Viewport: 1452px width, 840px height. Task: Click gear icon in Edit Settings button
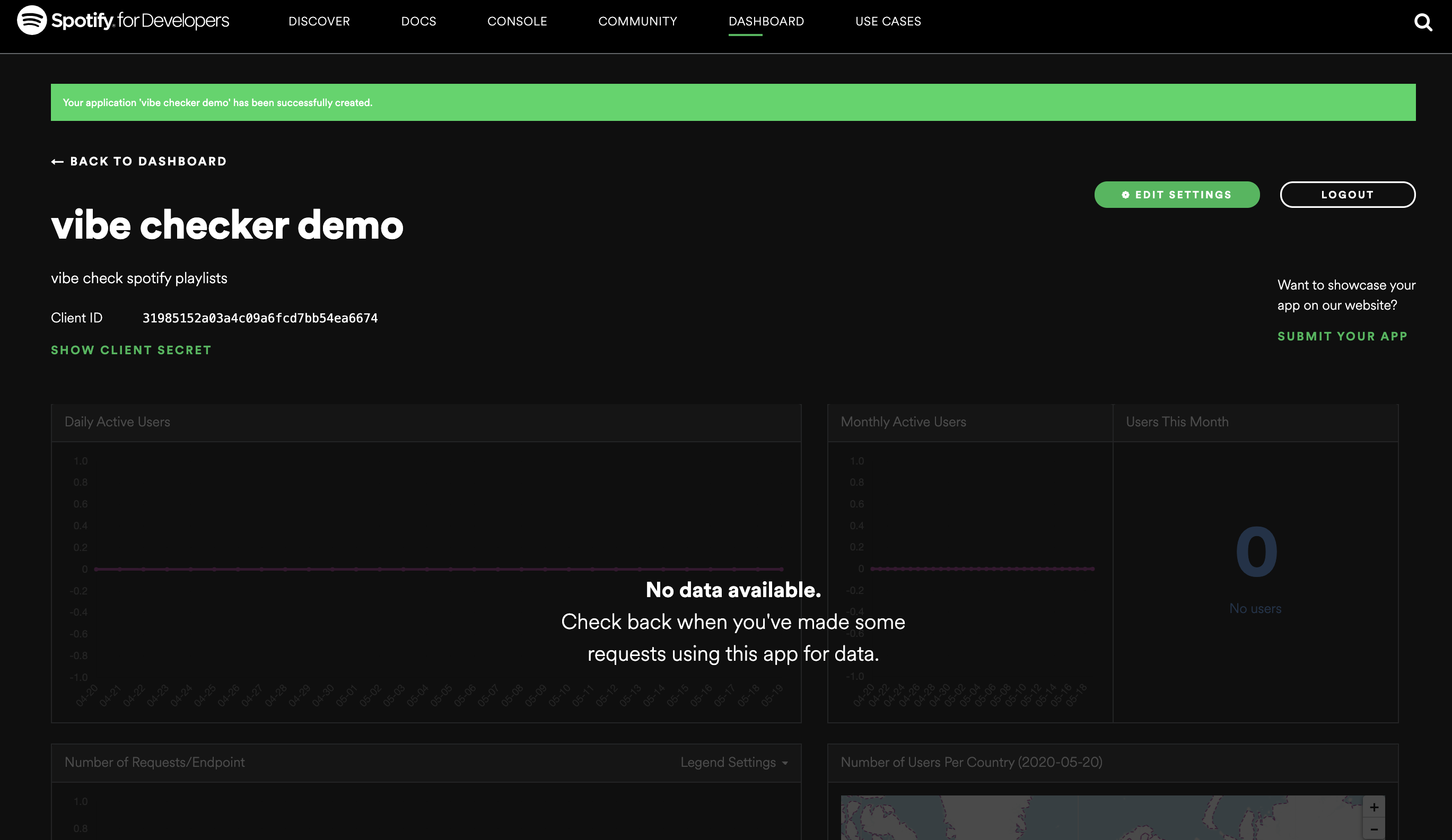coord(1125,195)
